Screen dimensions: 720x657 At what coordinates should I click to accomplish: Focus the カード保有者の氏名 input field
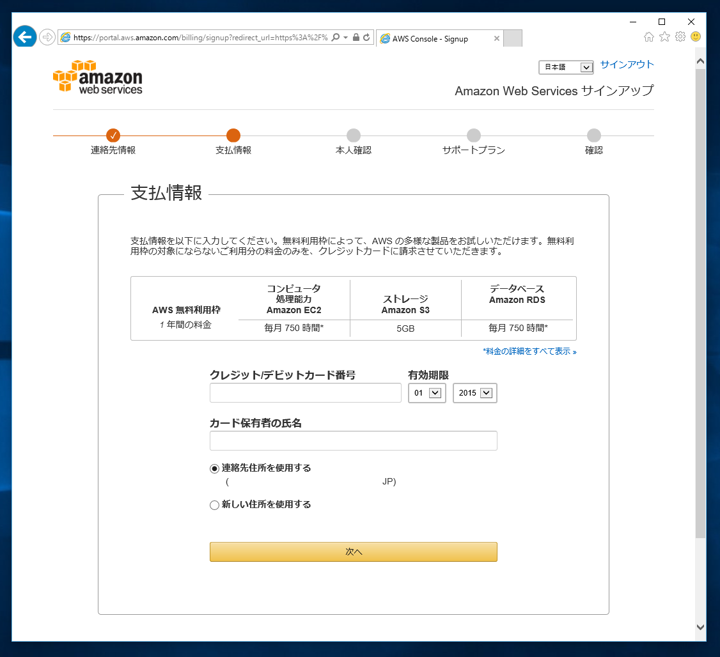(x=354, y=441)
